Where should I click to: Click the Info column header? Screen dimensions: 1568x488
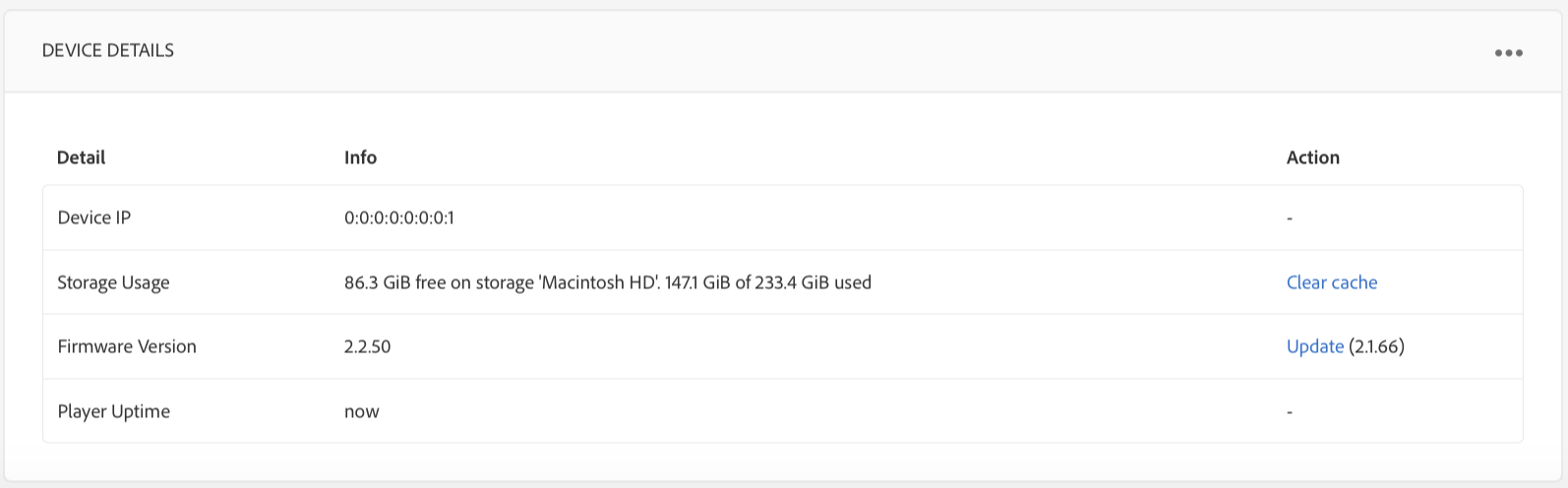coord(360,157)
